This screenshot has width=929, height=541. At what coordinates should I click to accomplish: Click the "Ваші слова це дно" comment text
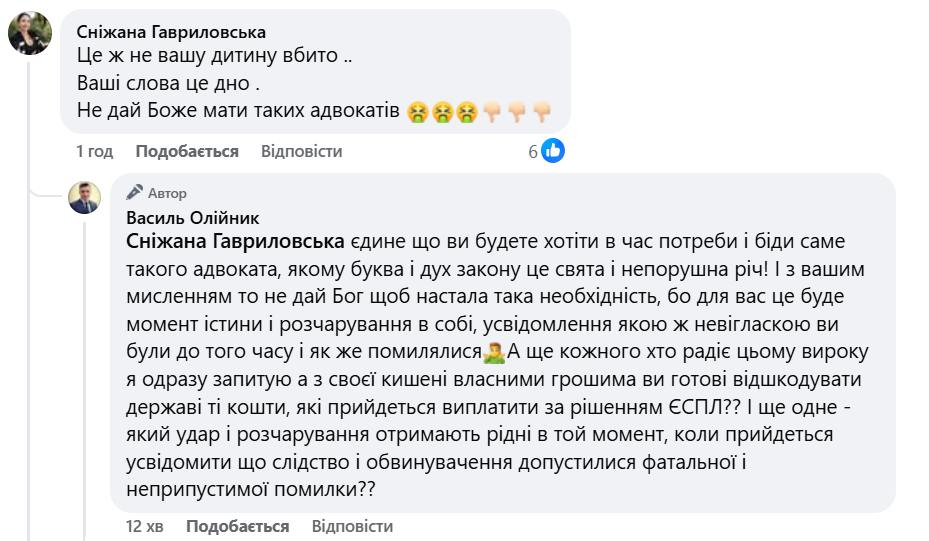(160, 83)
